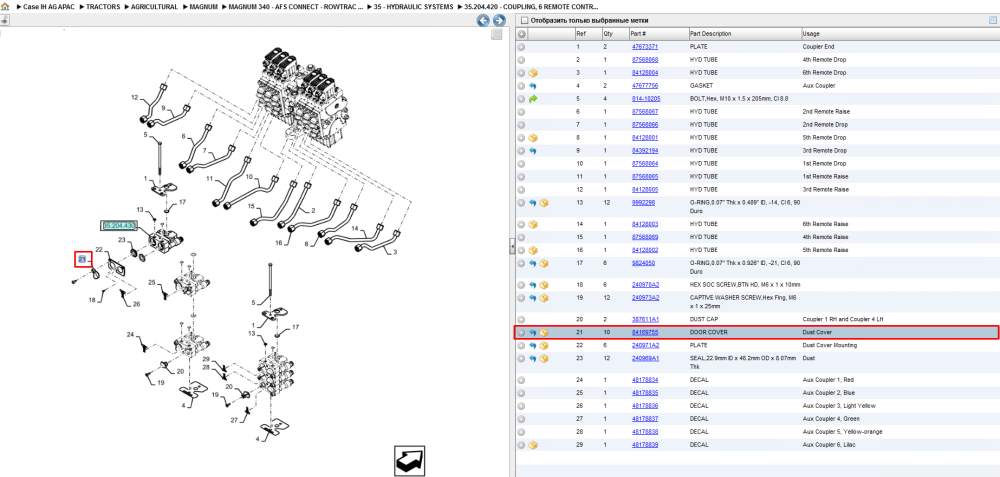
Task: Toggle the selection circle for row 1 PLATE
Action: tap(521, 47)
